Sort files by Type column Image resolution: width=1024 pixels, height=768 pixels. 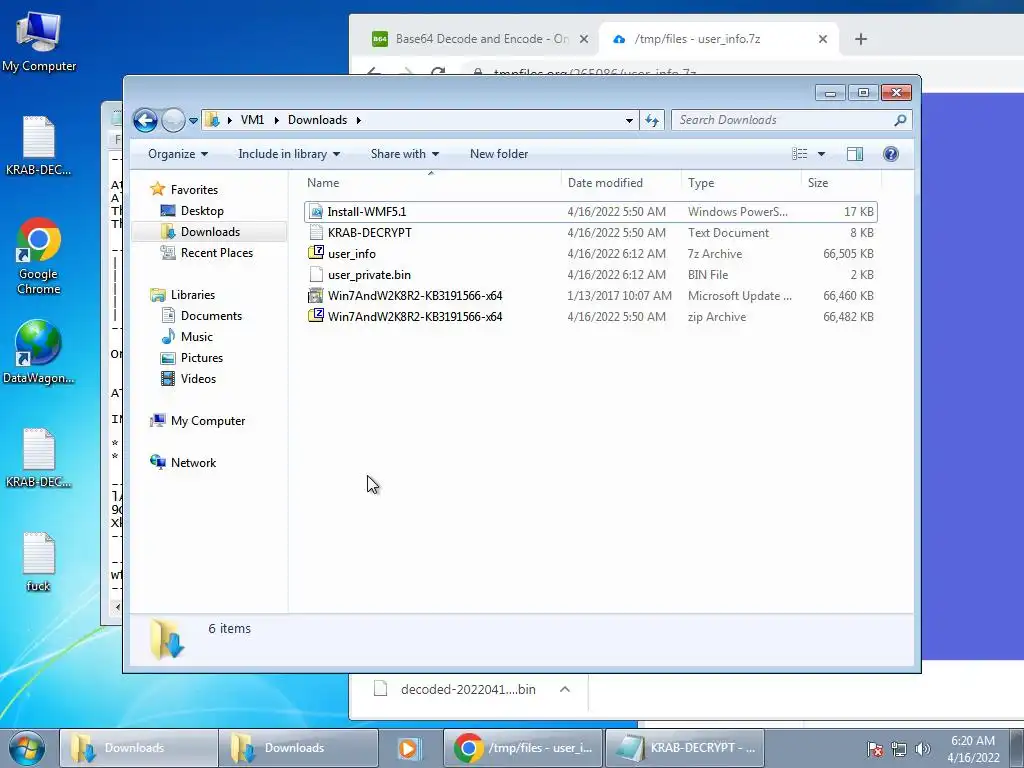pyautogui.click(x=741, y=183)
